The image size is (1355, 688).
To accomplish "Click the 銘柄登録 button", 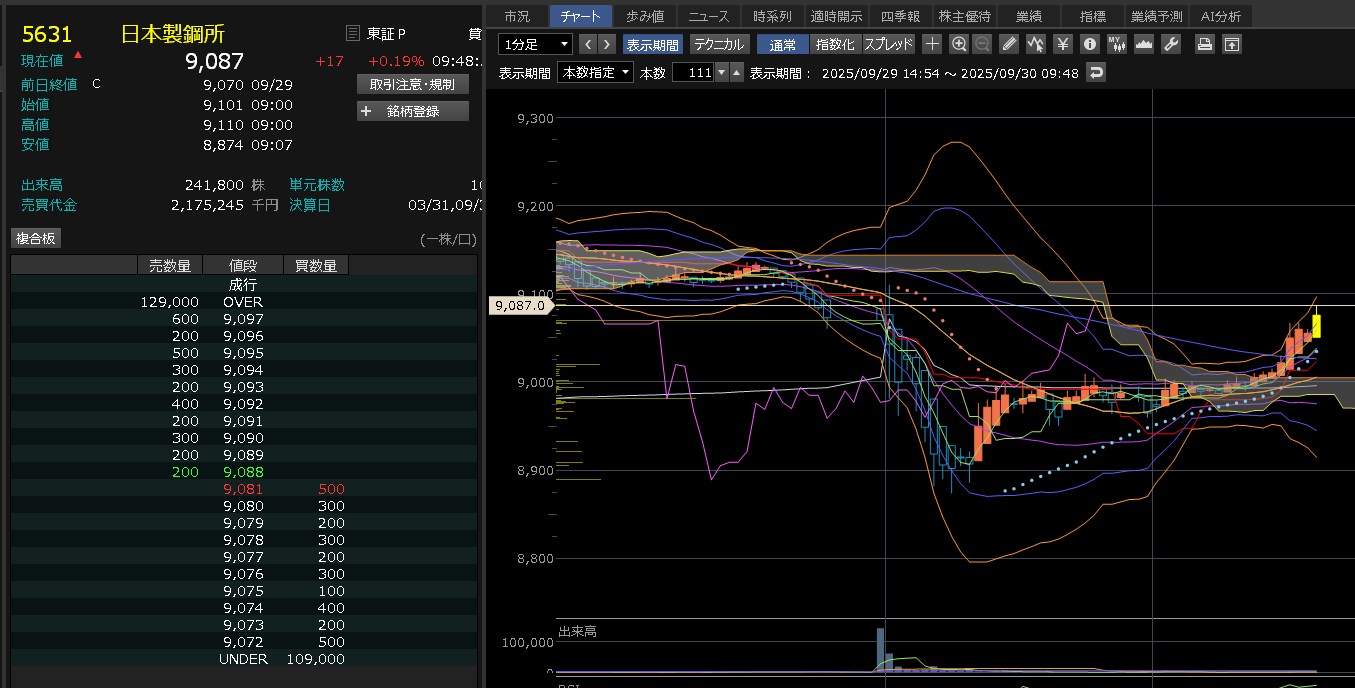I will tap(412, 111).
